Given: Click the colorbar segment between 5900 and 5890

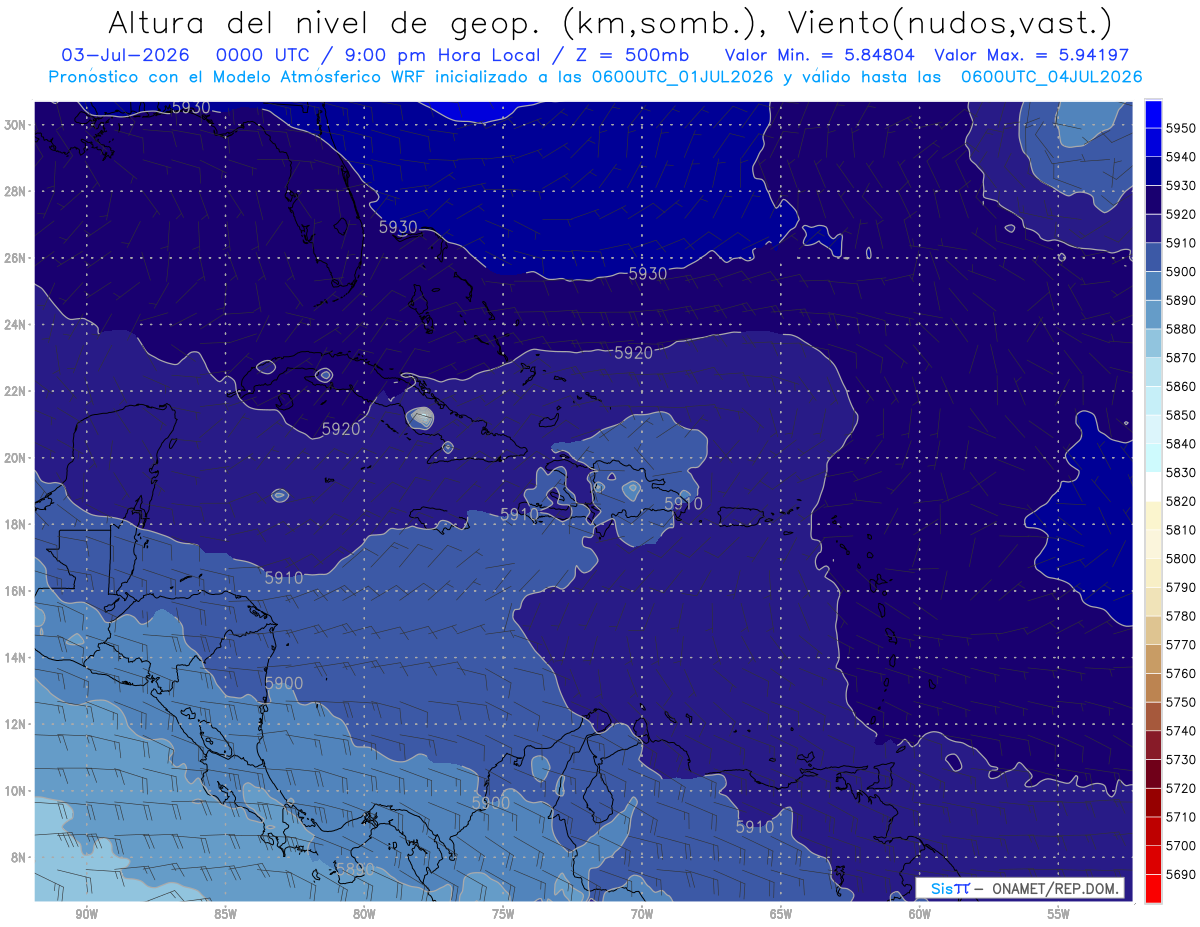Looking at the screenshot, I should [1153, 286].
